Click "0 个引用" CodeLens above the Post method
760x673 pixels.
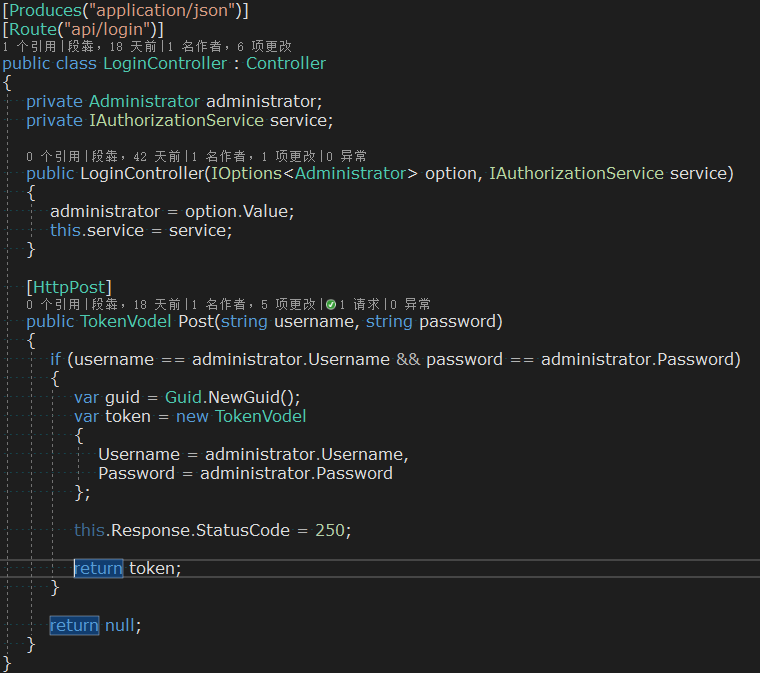coord(53,304)
